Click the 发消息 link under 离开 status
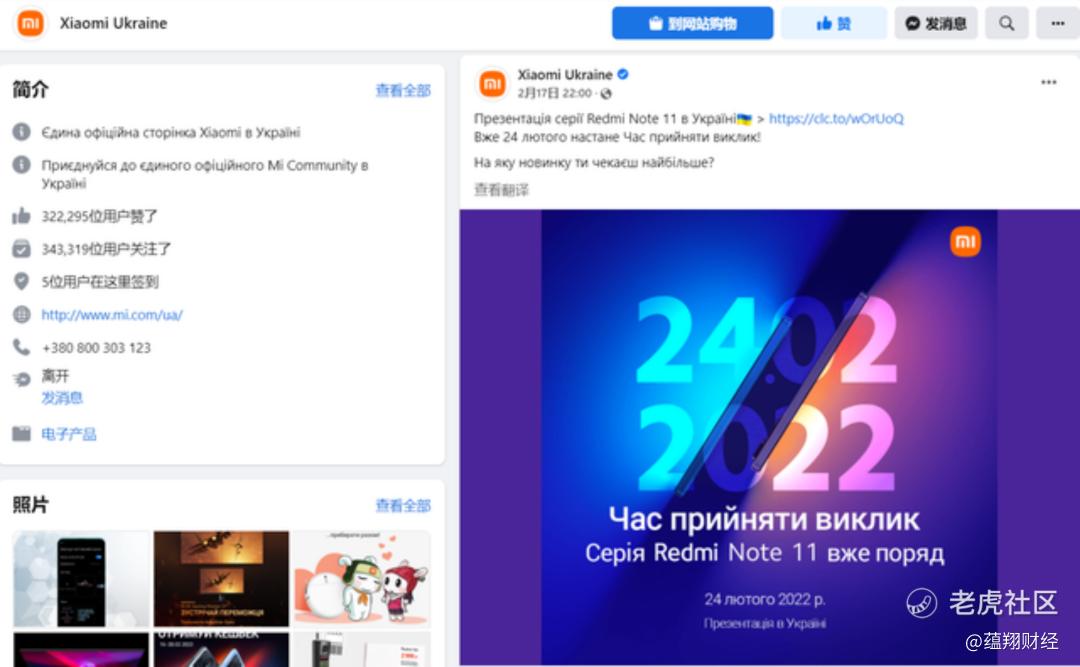 pos(62,398)
